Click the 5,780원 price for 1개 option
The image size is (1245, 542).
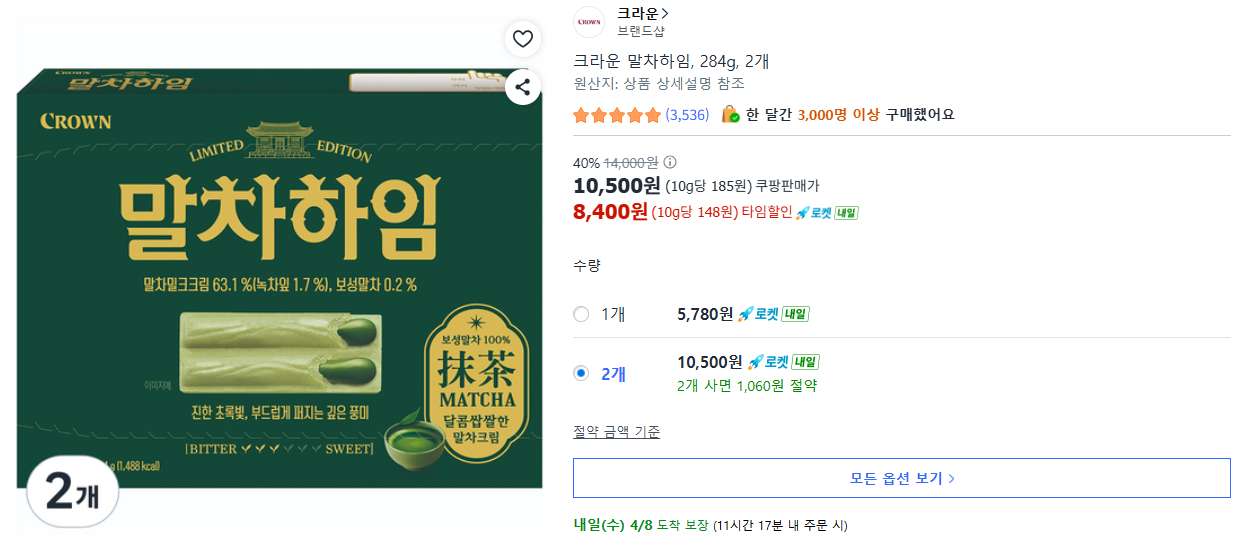(x=705, y=314)
